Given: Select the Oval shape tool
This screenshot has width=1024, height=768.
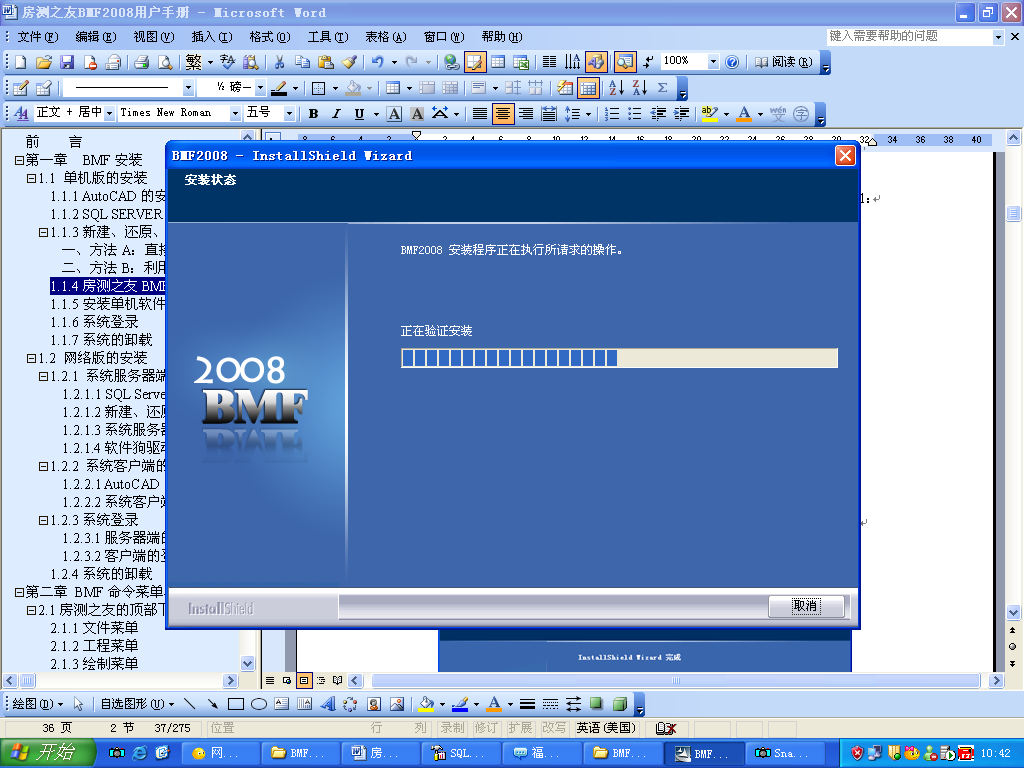Looking at the screenshot, I should 259,704.
